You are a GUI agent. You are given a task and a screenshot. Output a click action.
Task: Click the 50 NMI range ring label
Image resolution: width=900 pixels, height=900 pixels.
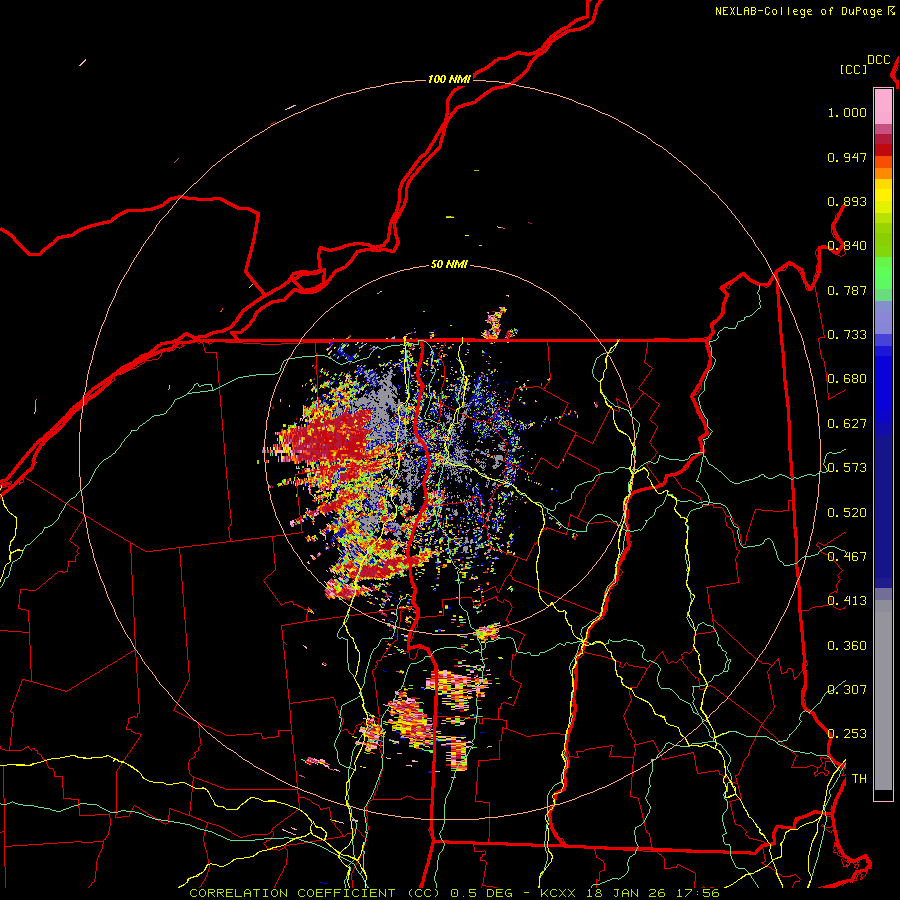pos(449,264)
